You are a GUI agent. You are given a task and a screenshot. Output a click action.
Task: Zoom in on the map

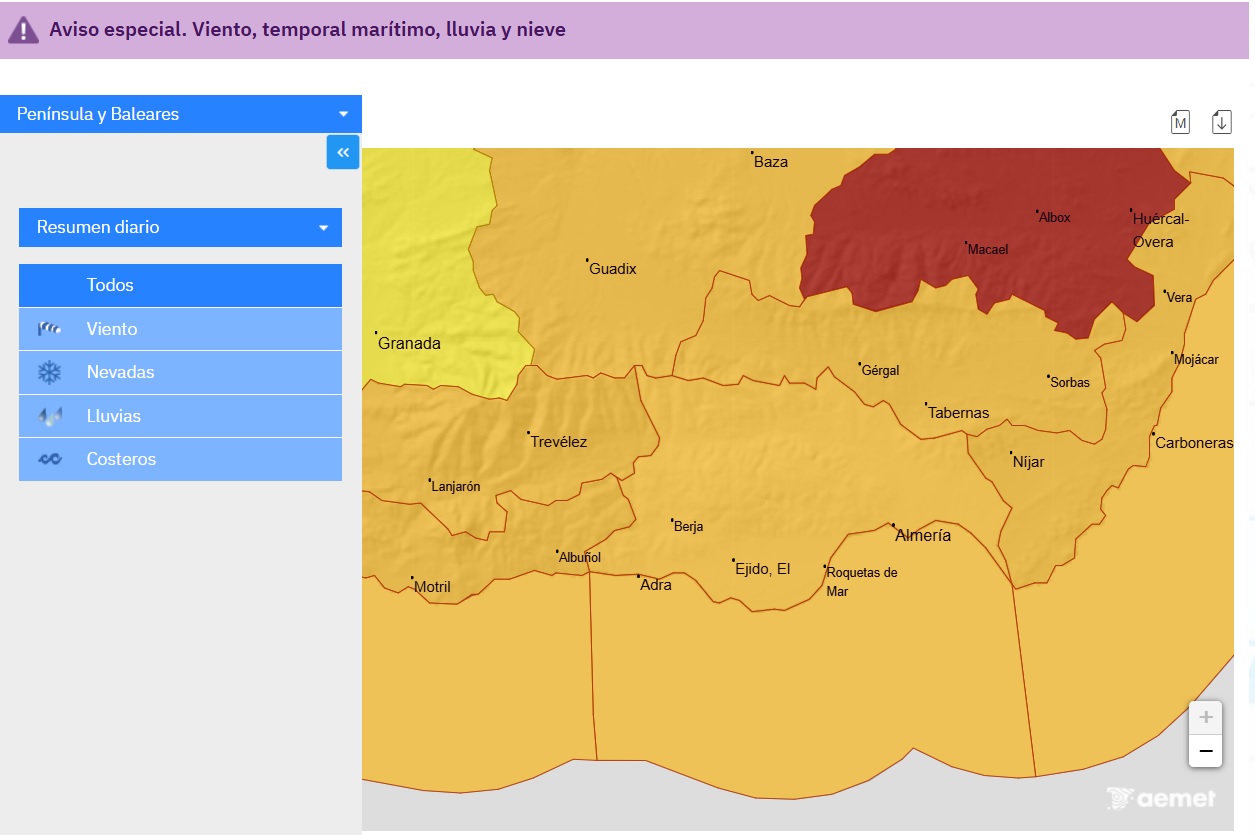[x=1205, y=717]
